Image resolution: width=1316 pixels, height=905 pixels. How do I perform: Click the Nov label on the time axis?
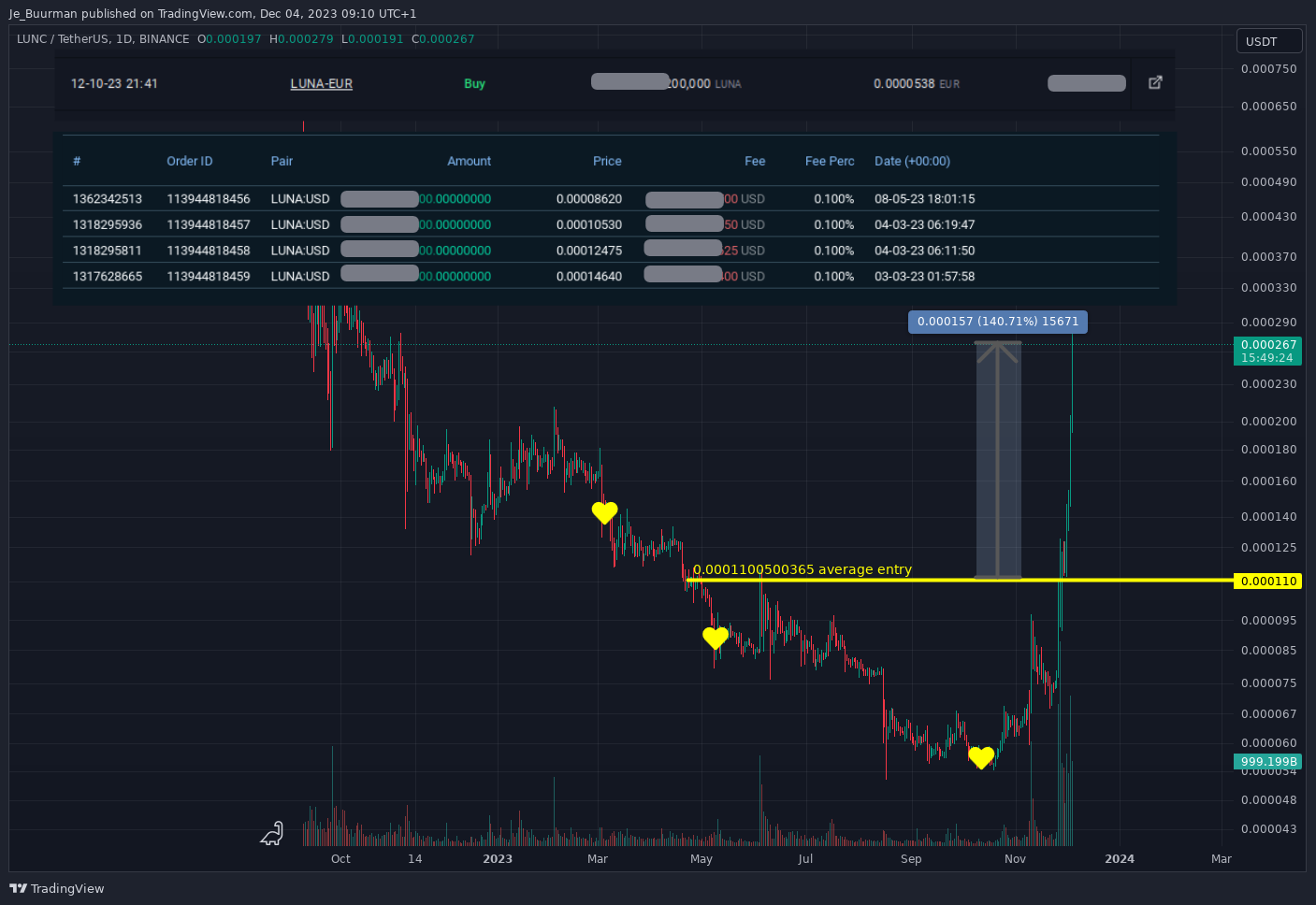point(1015,858)
